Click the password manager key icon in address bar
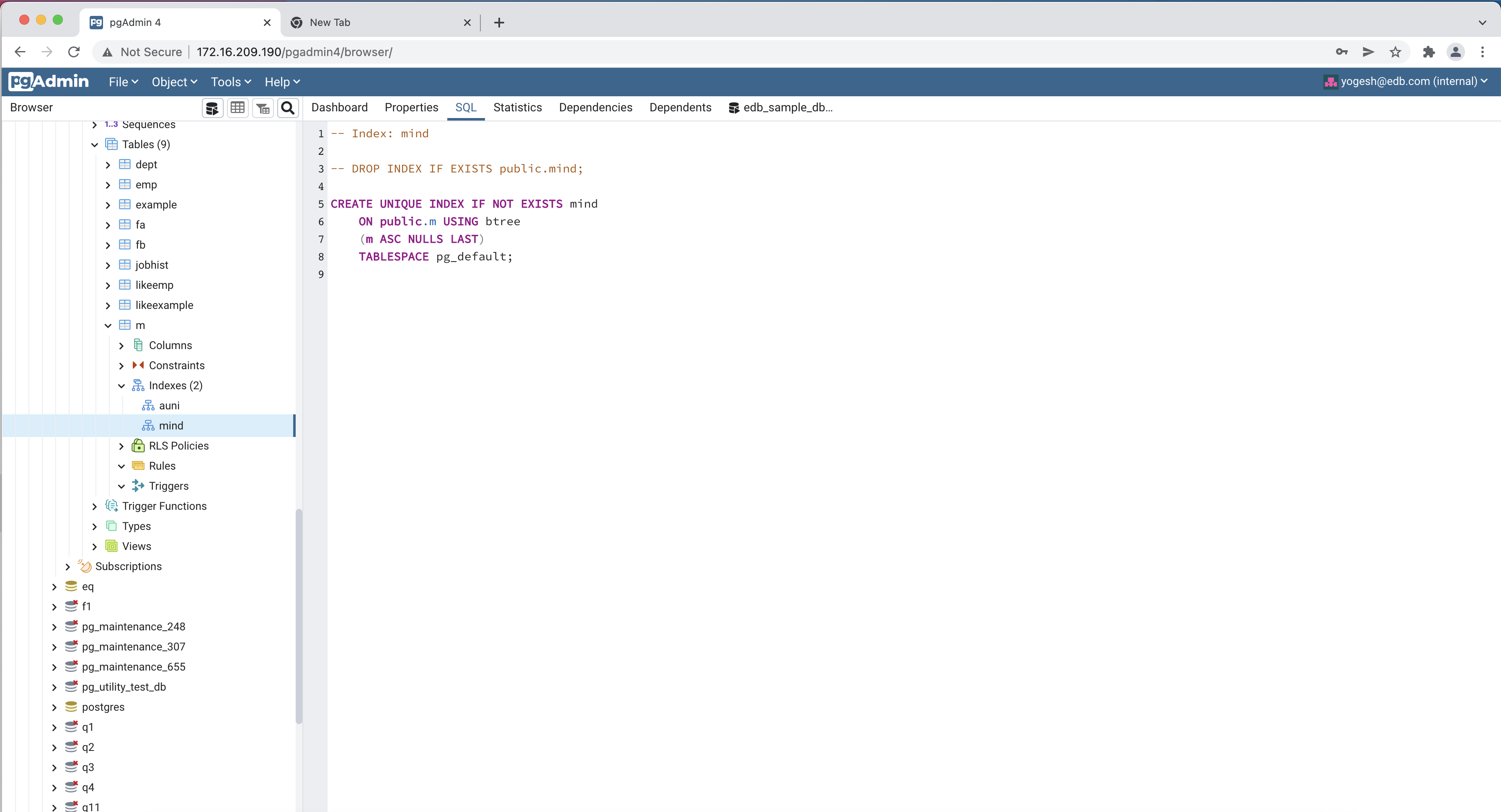The width and height of the screenshot is (1501, 812). click(1341, 52)
